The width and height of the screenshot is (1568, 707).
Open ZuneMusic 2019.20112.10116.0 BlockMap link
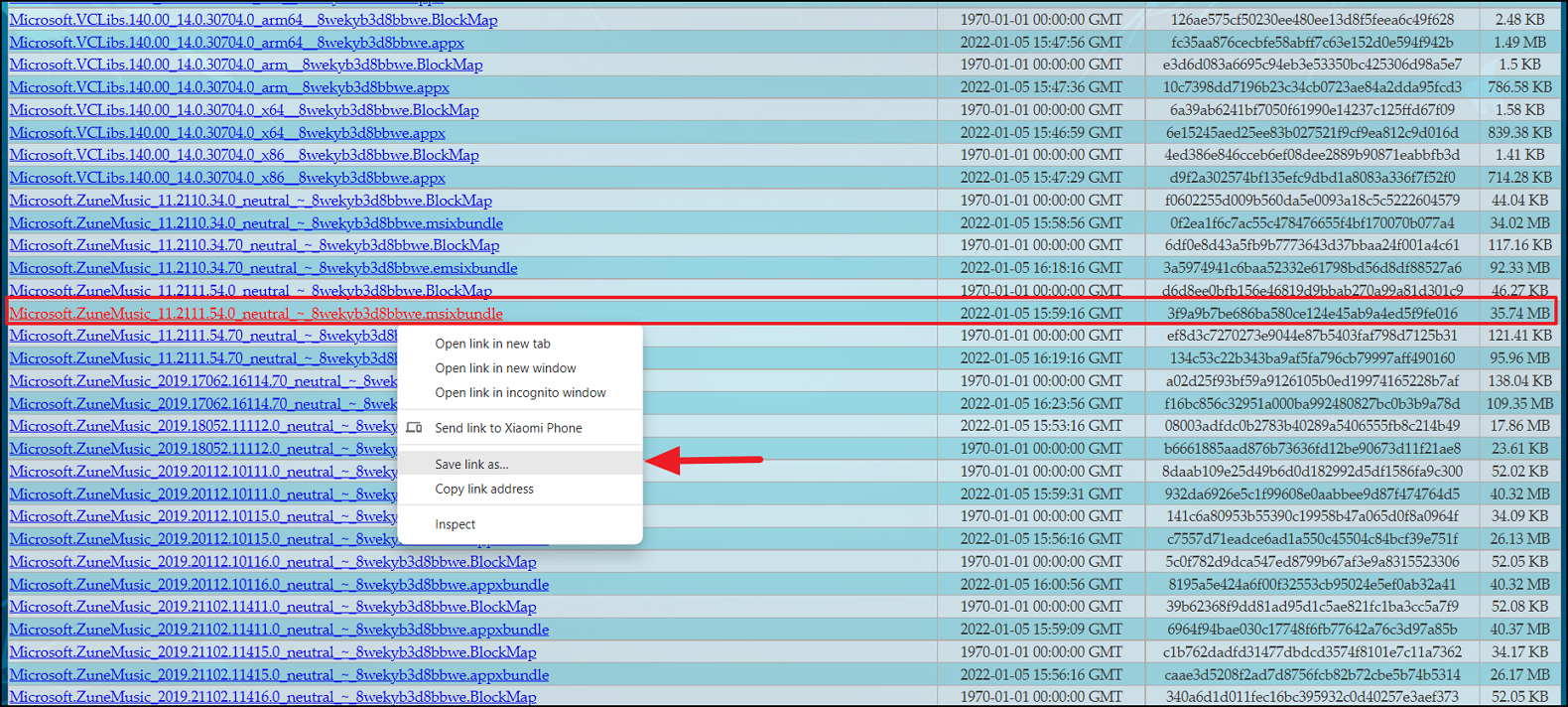click(273, 562)
